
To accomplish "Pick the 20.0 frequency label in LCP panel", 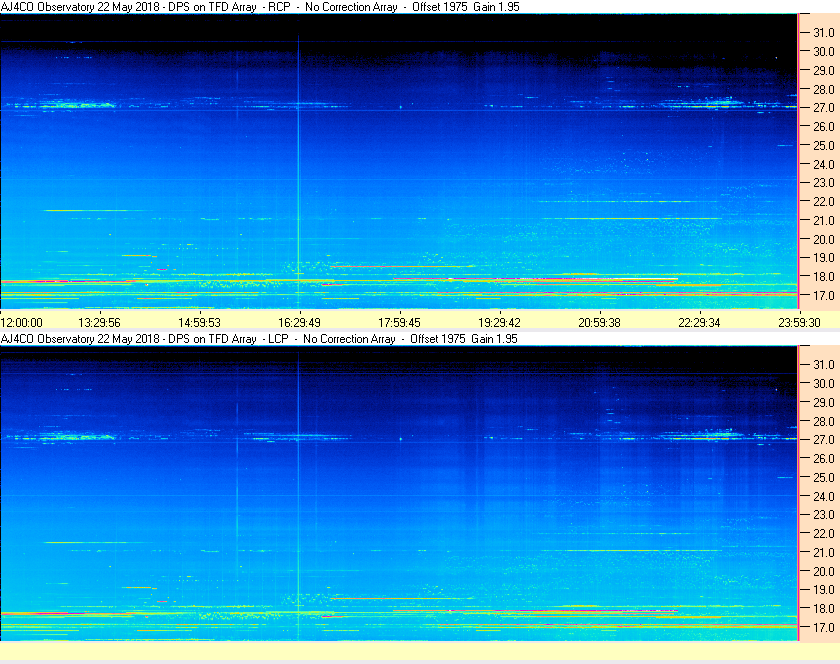I will [x=824, y=571].
